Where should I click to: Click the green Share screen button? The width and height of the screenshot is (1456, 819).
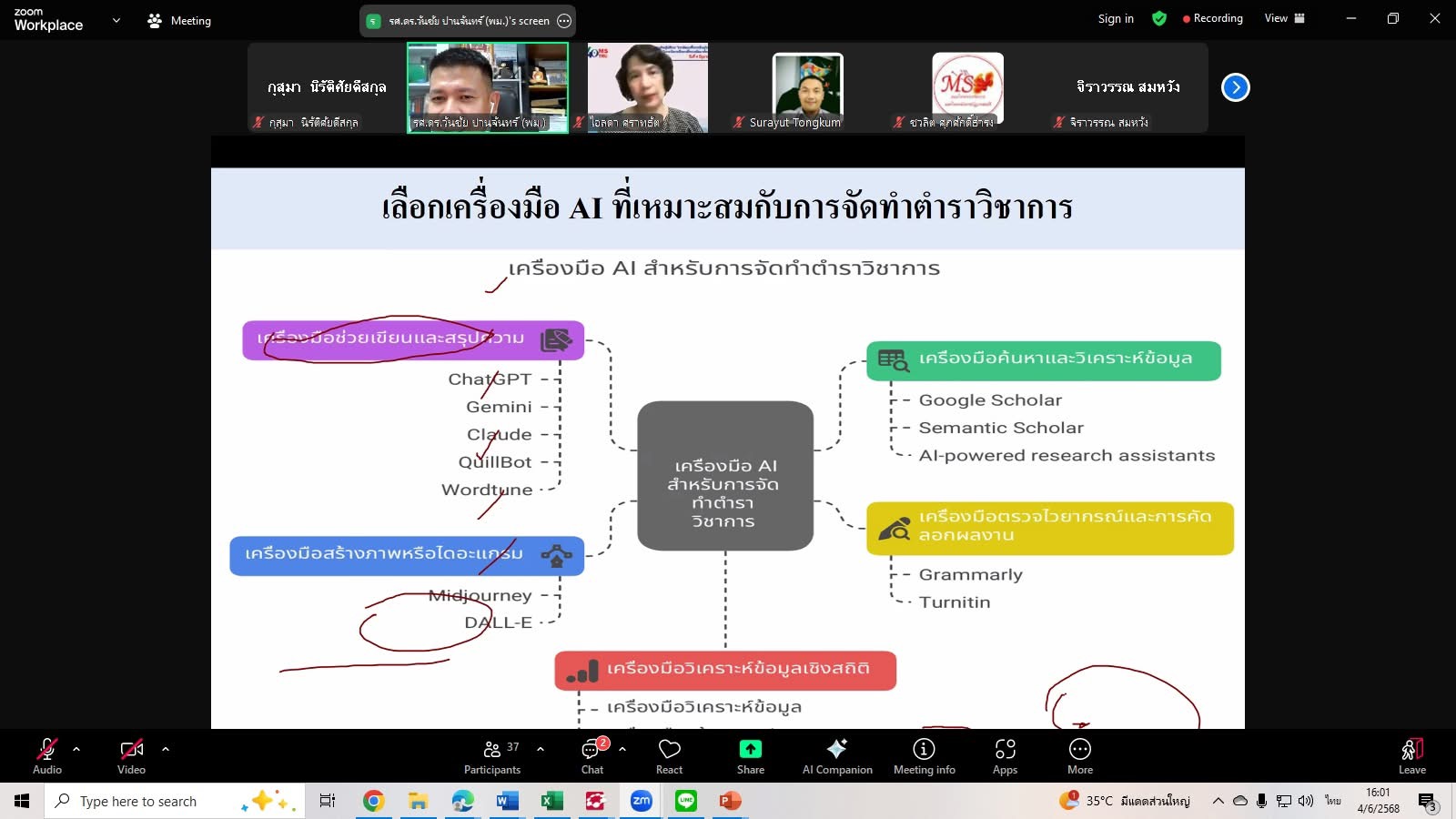[751, 755]
